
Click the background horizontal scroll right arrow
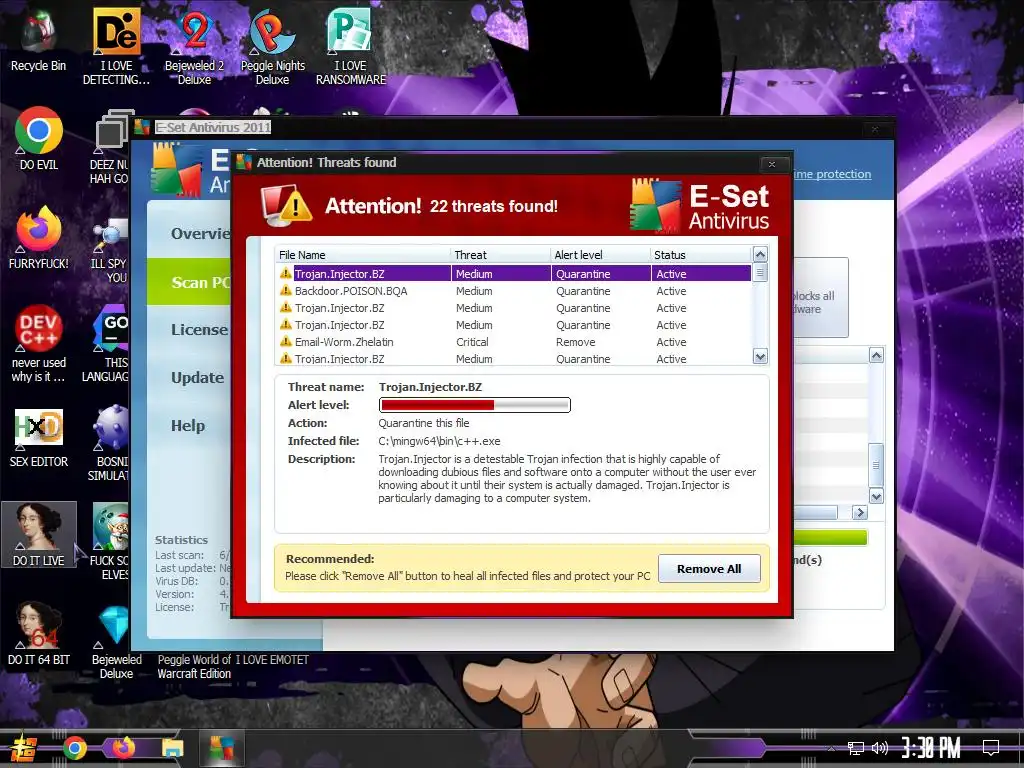(860, 513)
